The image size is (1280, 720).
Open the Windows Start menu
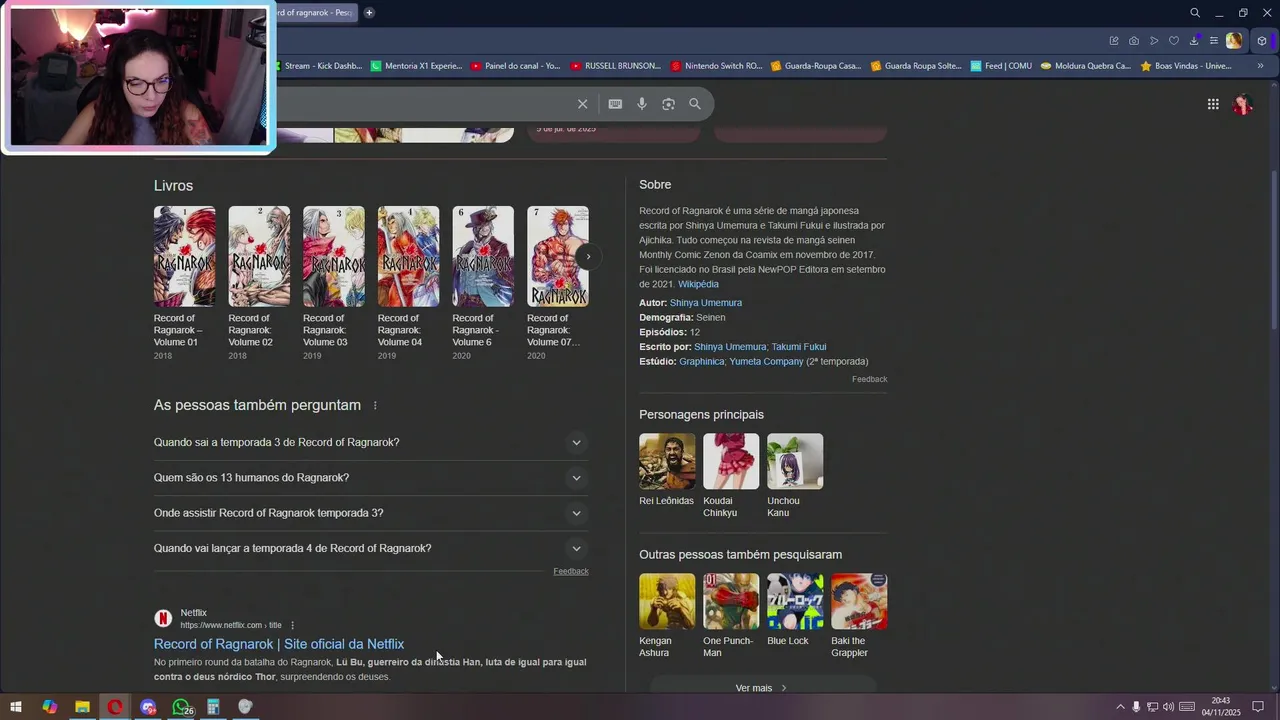16,707
